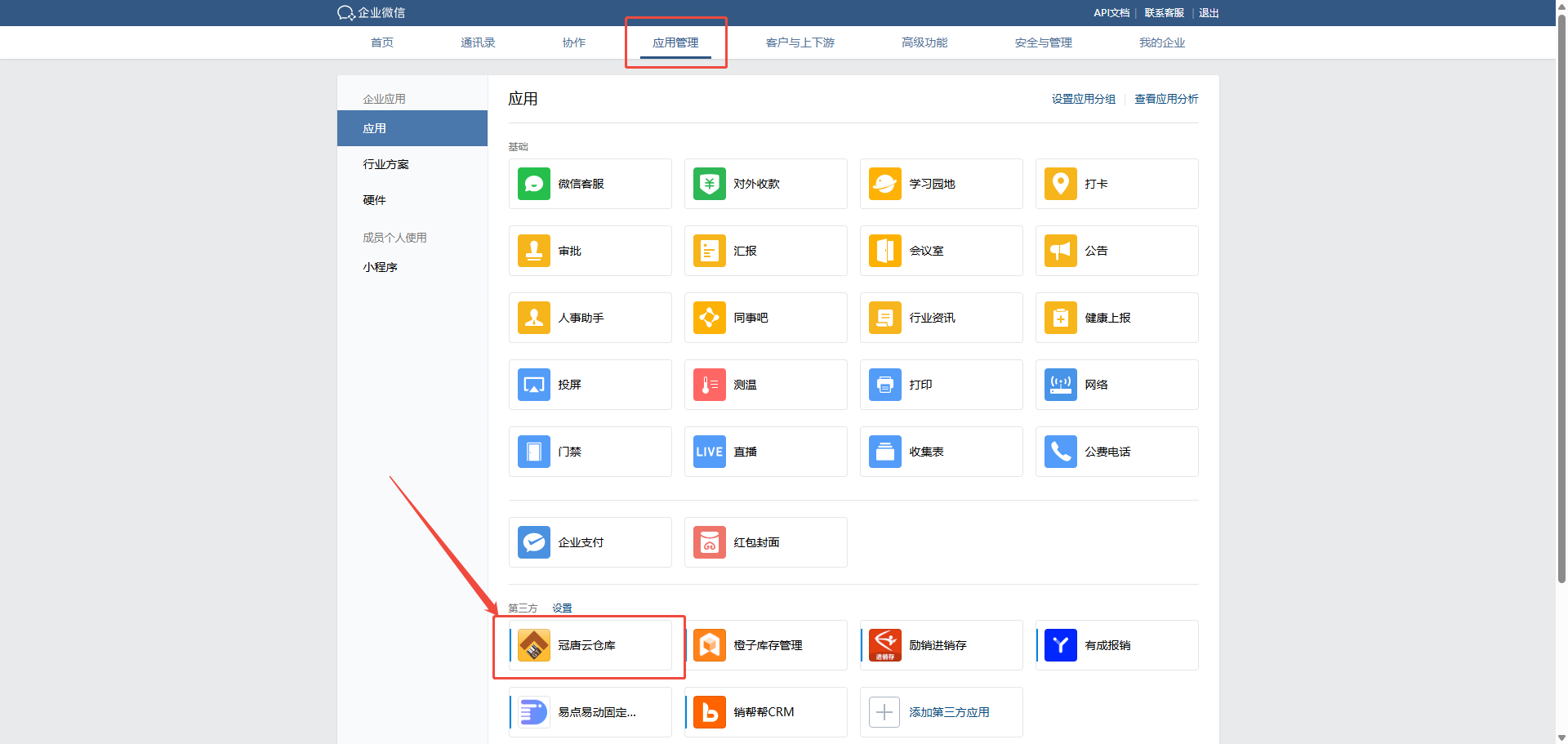Open the 安全与管理 navigation tab
Image resolution: width=1568 pixels, height=744 pixels.
point(1043,42)
